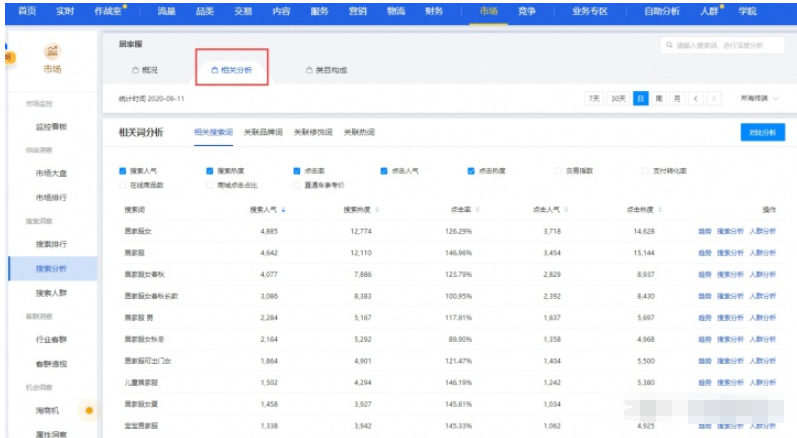Screen dimensions: 797x438
Task: Sort table by 点击人气 arrow icon
Action: click(566, 210)
